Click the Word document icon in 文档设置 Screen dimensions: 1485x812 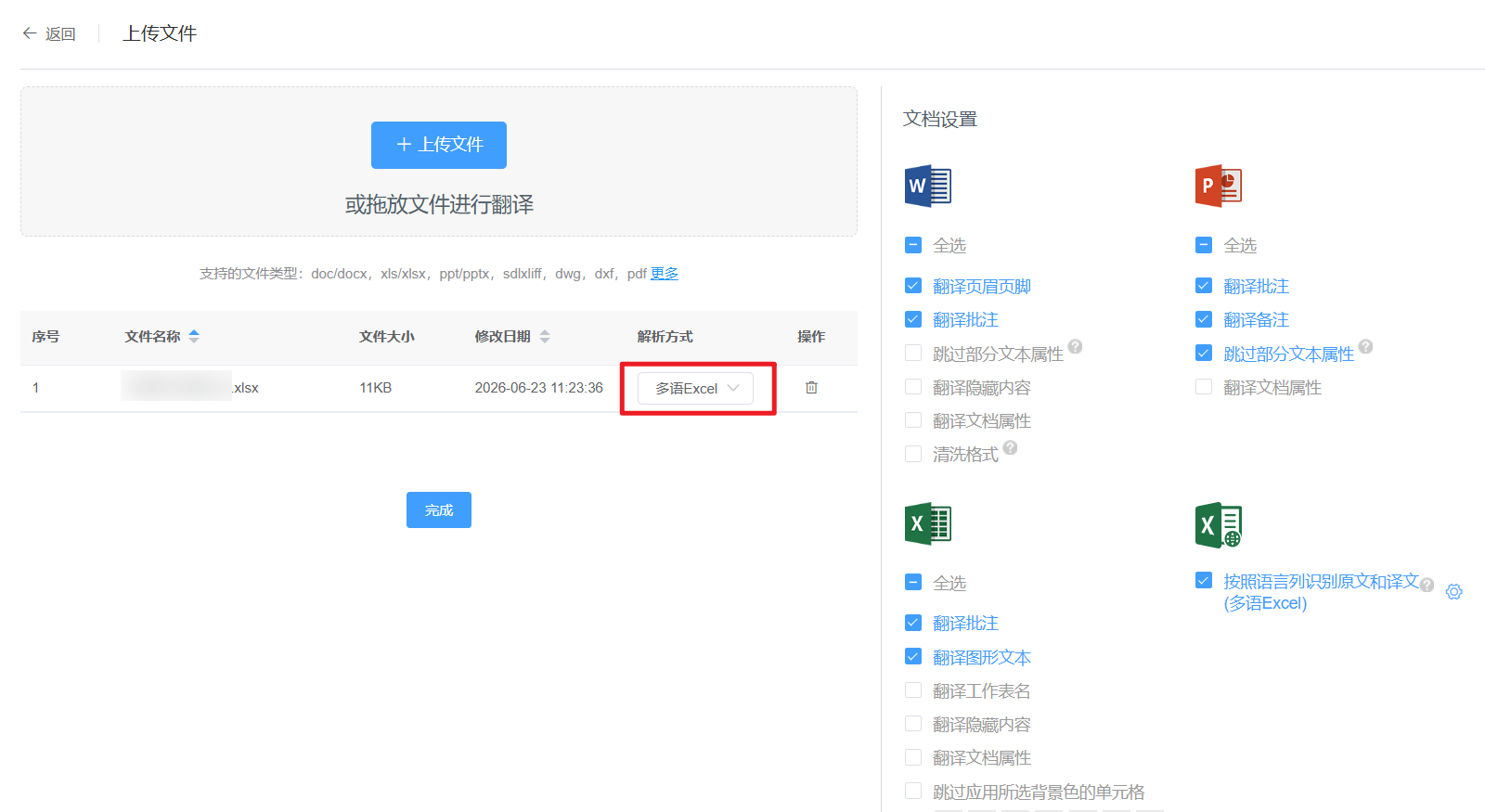927,186
